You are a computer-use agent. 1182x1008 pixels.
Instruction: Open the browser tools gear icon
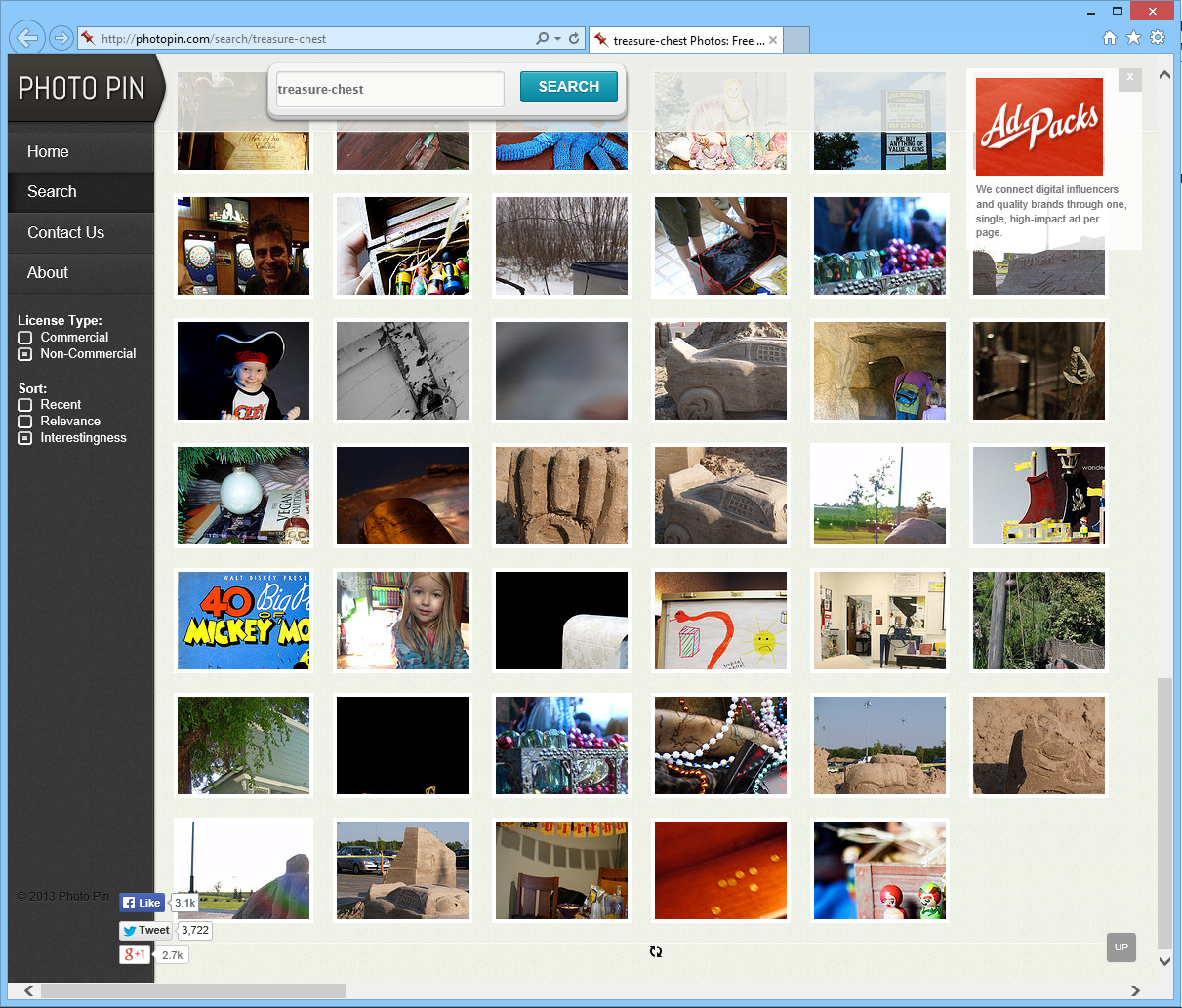click(1158, 38)
